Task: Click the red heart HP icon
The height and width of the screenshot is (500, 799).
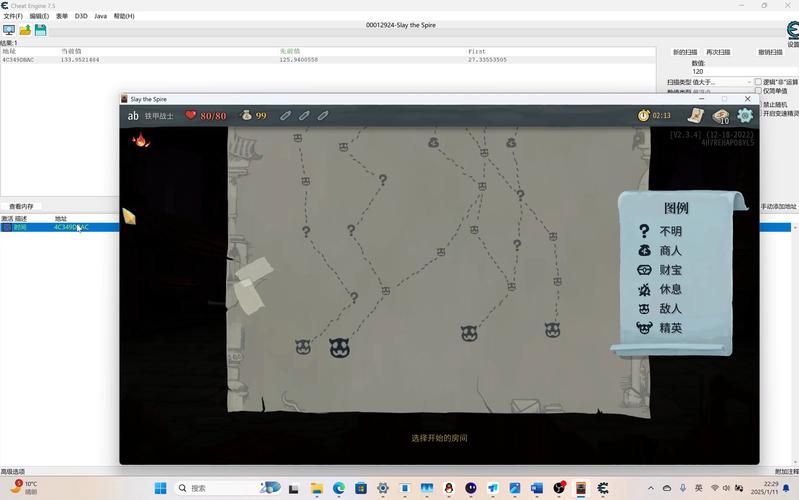Action: [191, 115]
